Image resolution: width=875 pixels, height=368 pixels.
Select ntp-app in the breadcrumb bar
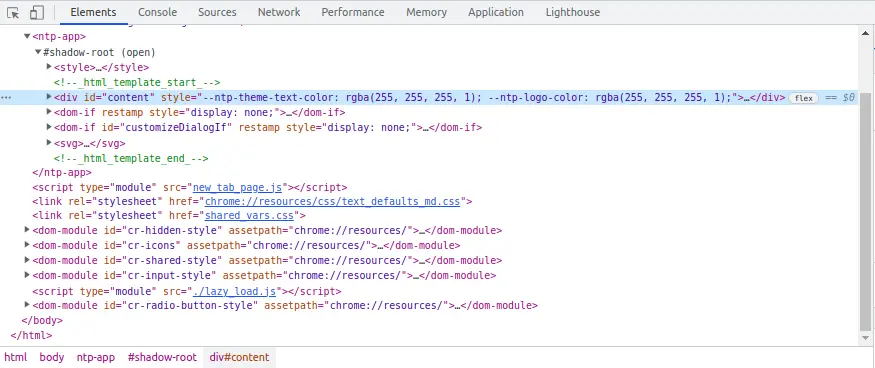point(96,357)
